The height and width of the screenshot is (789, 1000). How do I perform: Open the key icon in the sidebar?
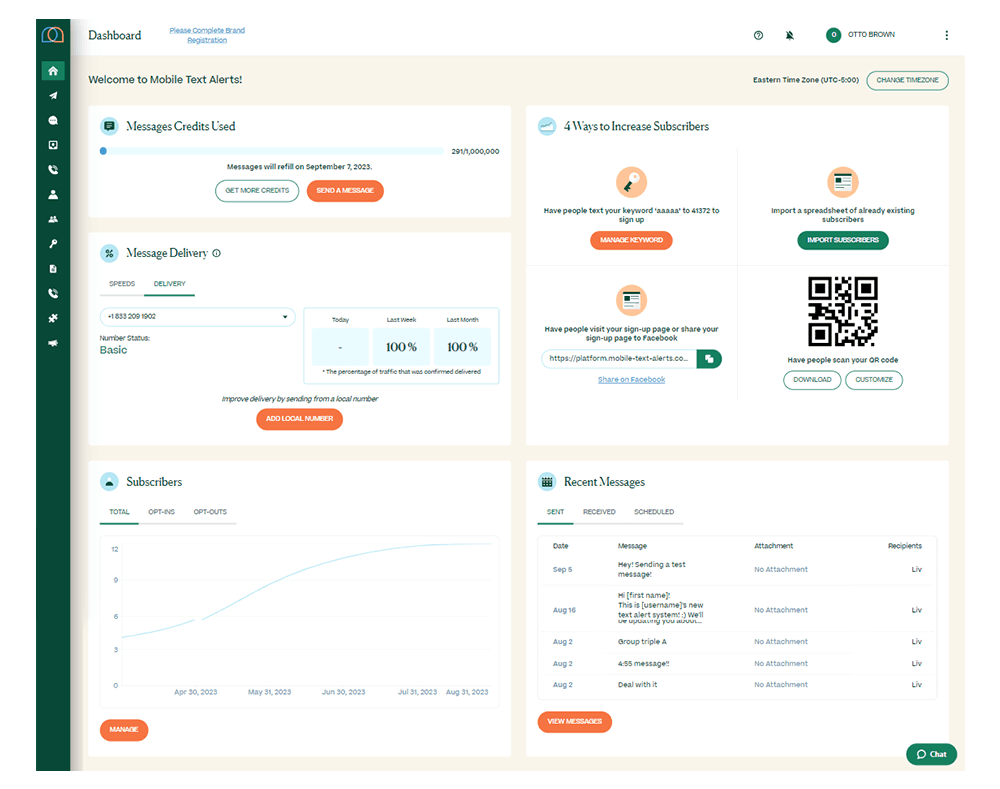coord(53,244)
